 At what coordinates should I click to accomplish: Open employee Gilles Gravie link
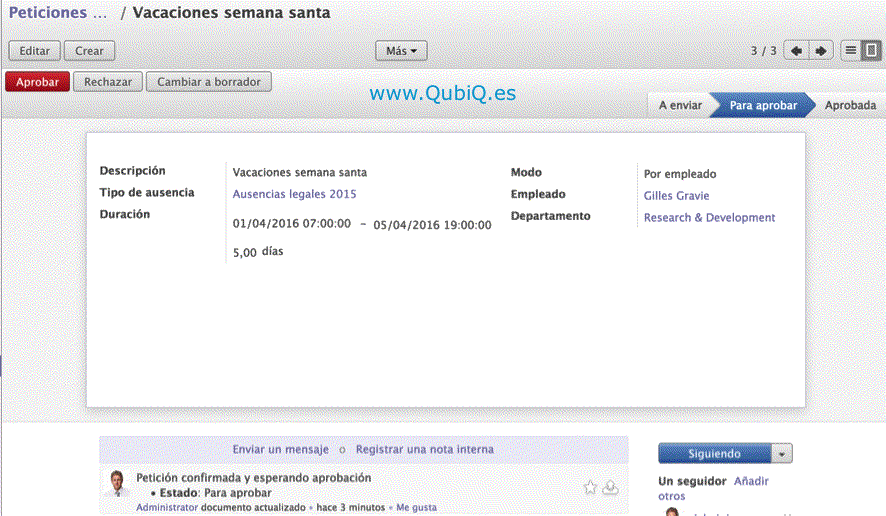click(x=676, y=196)
